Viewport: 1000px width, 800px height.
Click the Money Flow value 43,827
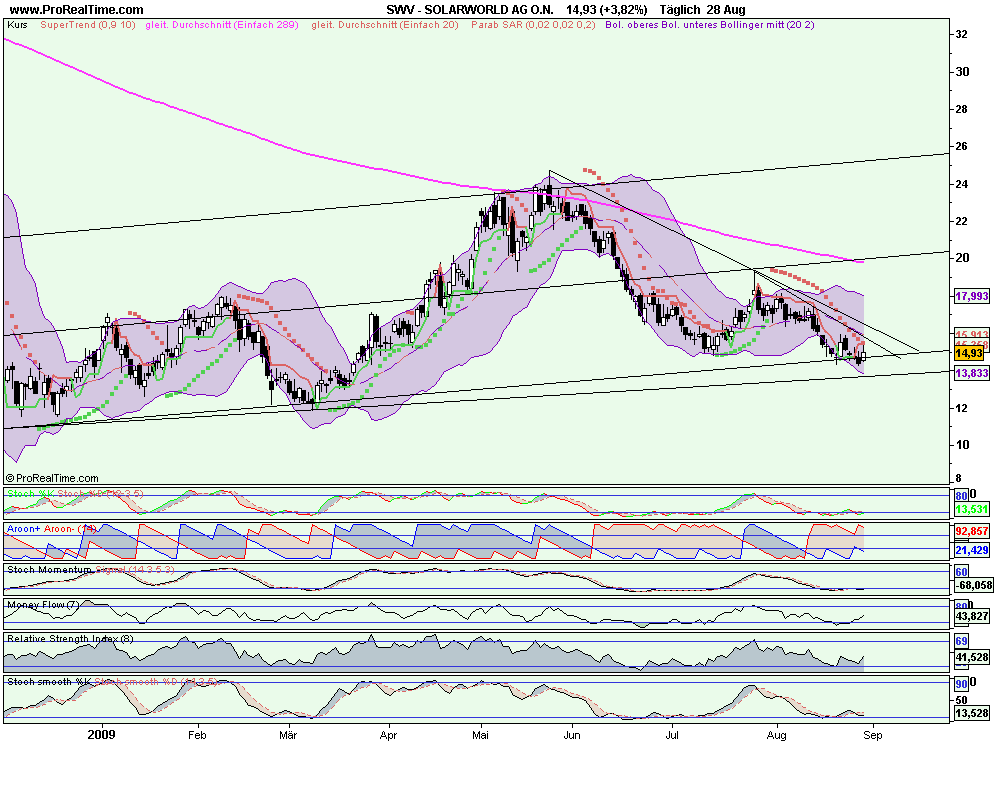(x=971, y=616)
